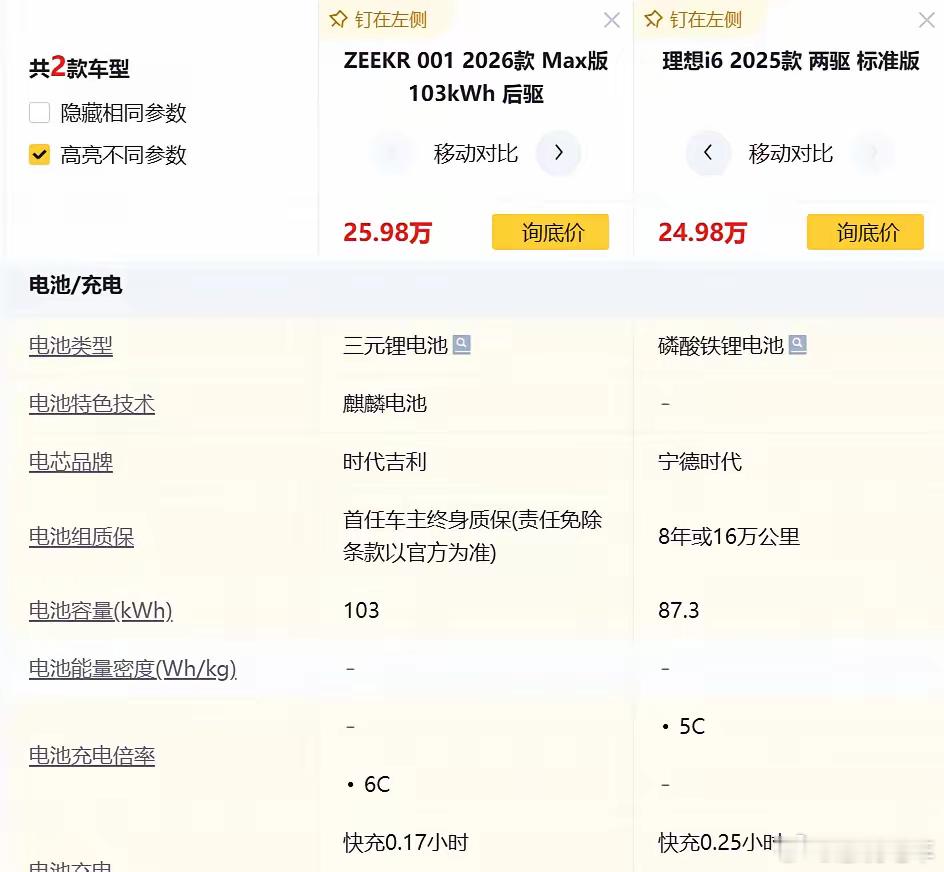Click battery capacity value 87.3
Screen dimensions: 944x872
pyautogui.click(x=678, y=611)
